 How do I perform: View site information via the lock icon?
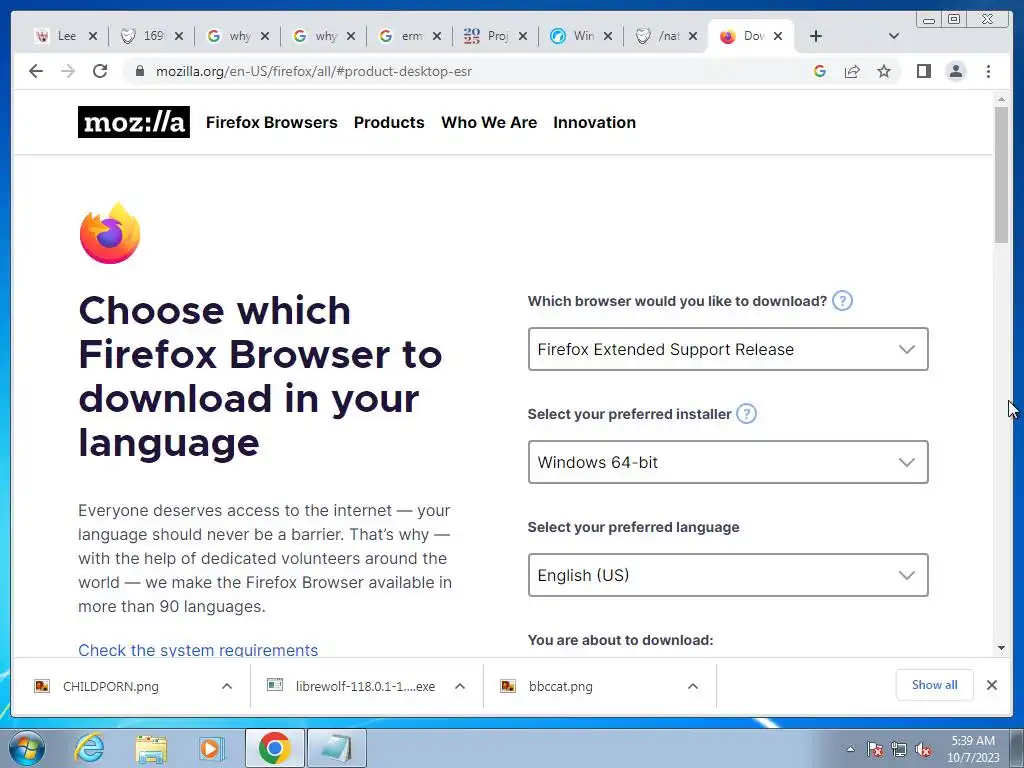(139, 71)
